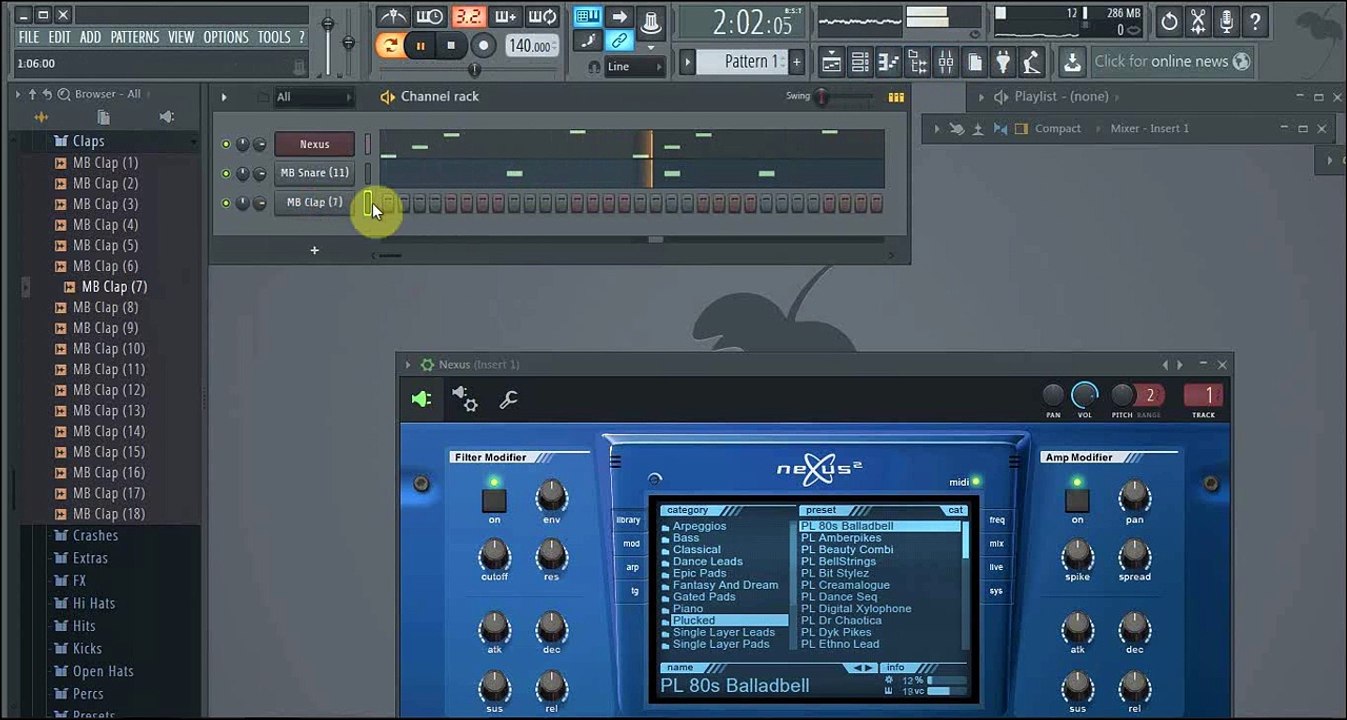Image resolution: width=1347 pixels, height=720 pixels.
Task: Click the Nexus channel button
Action: click(314, 144)
